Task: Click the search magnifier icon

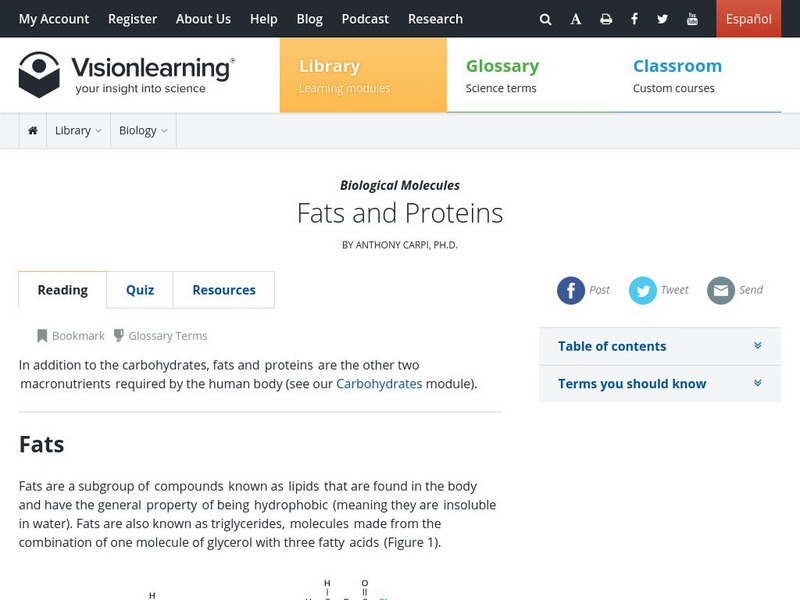Action: tap(545, 19)
